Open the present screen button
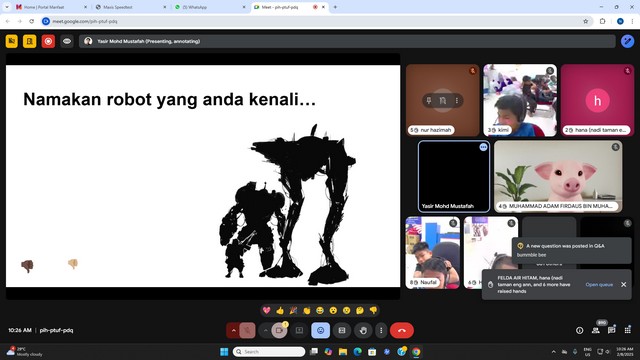The width and height of the screenshot is (640, 360). click(299, 330)
